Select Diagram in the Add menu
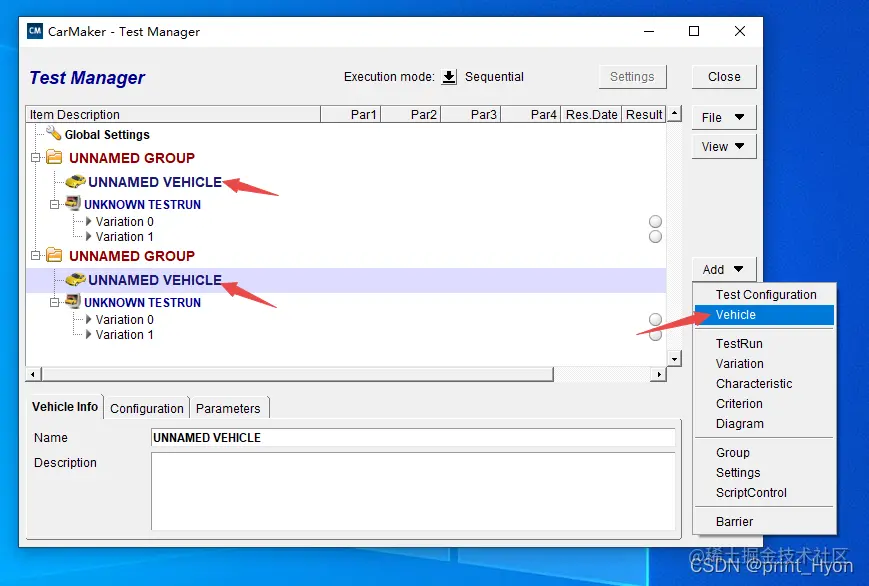 (765, 423)
